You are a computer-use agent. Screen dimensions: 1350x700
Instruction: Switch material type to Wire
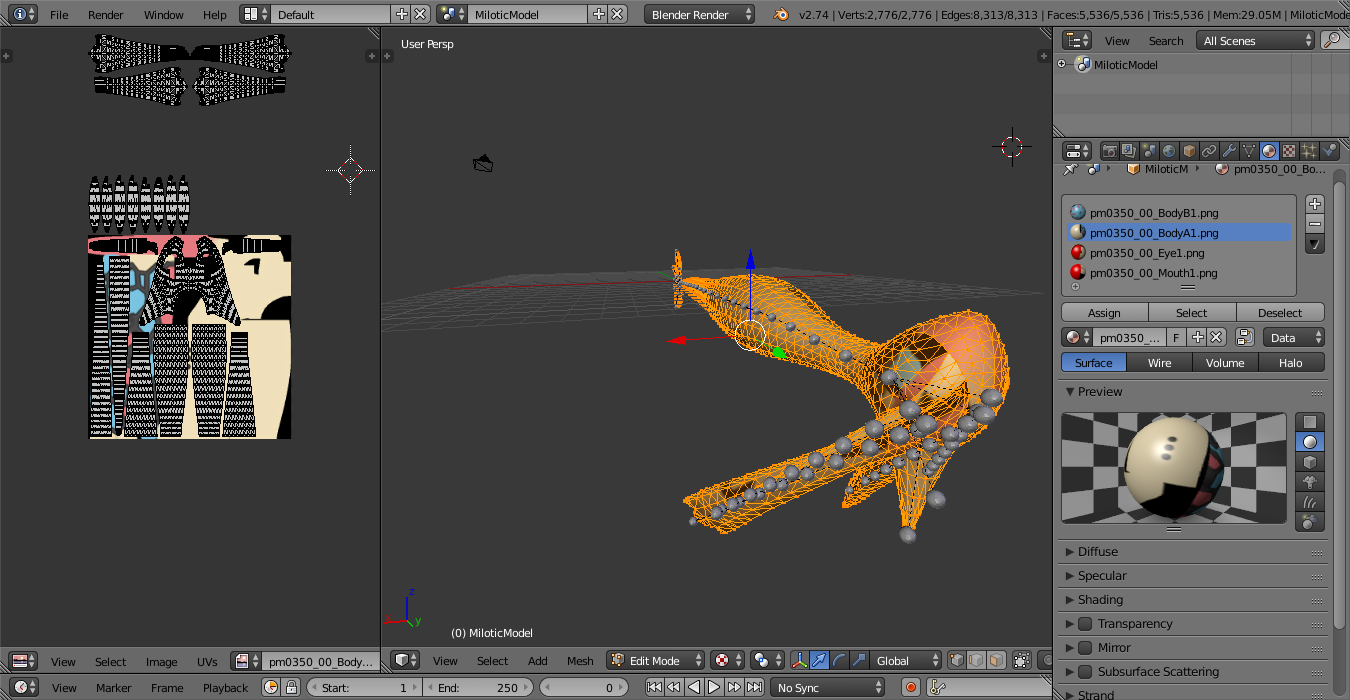1159,362
